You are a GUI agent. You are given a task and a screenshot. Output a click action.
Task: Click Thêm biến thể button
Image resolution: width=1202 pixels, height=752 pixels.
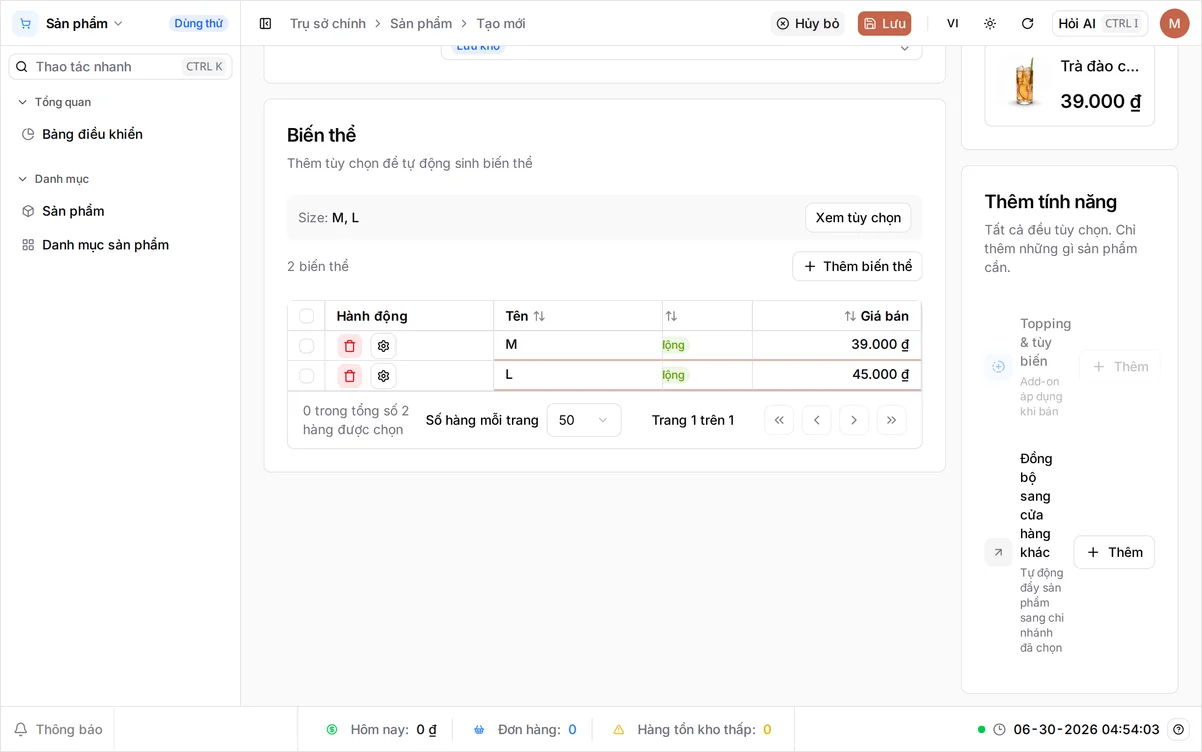pyautogui.click(x=857, y=266)
